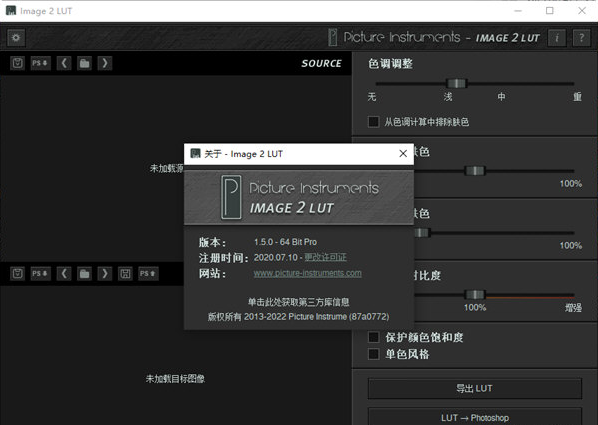Paste source image from clipboard icon
598x425 pixels.
tap(18, 63)
